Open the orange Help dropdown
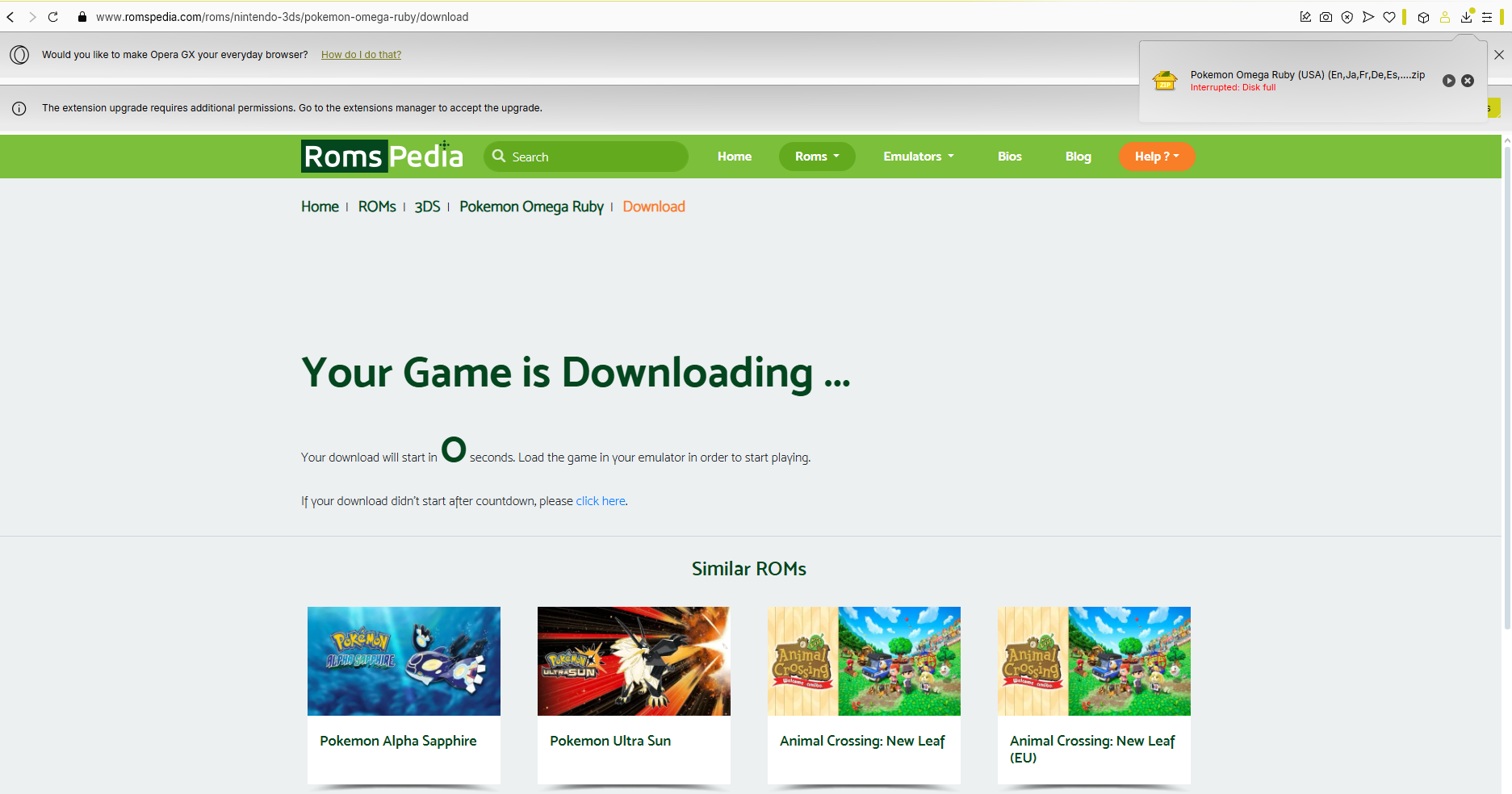 click(x=1156, y=157)
